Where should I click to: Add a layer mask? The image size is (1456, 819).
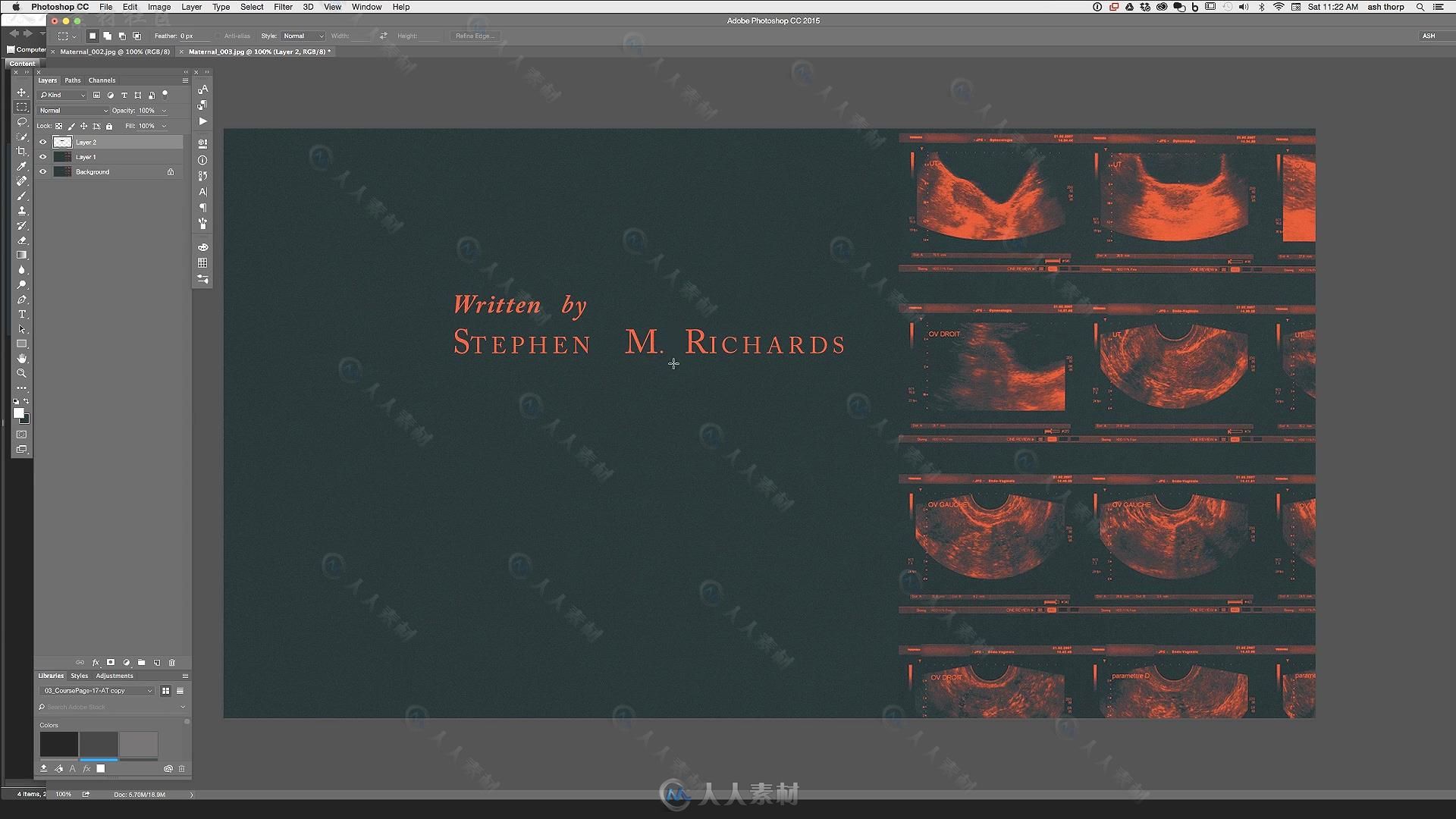[x=111, y=662]
